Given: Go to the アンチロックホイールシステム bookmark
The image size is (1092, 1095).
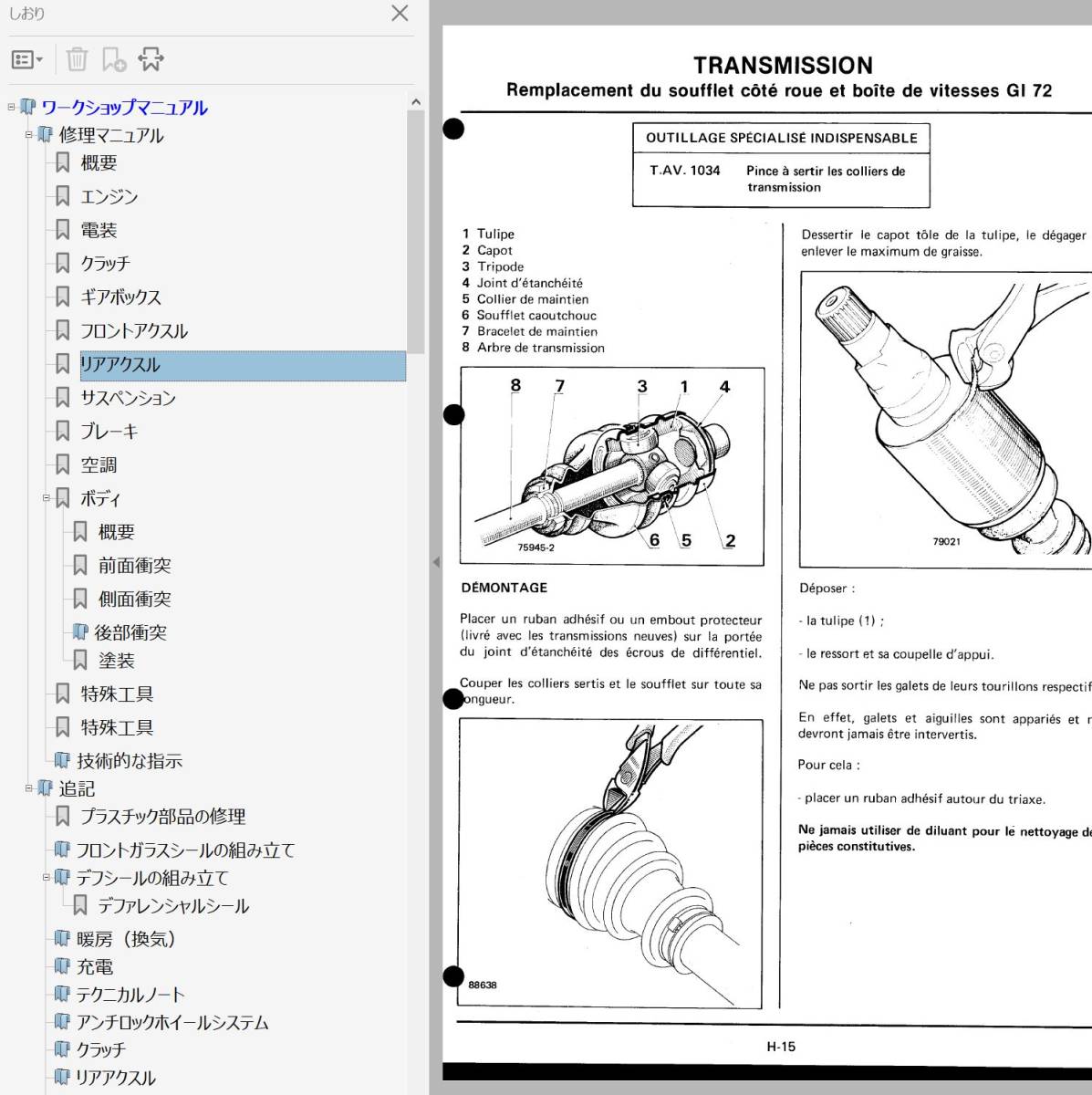Looking at the screenshot, I should (x=172, y=1023).
